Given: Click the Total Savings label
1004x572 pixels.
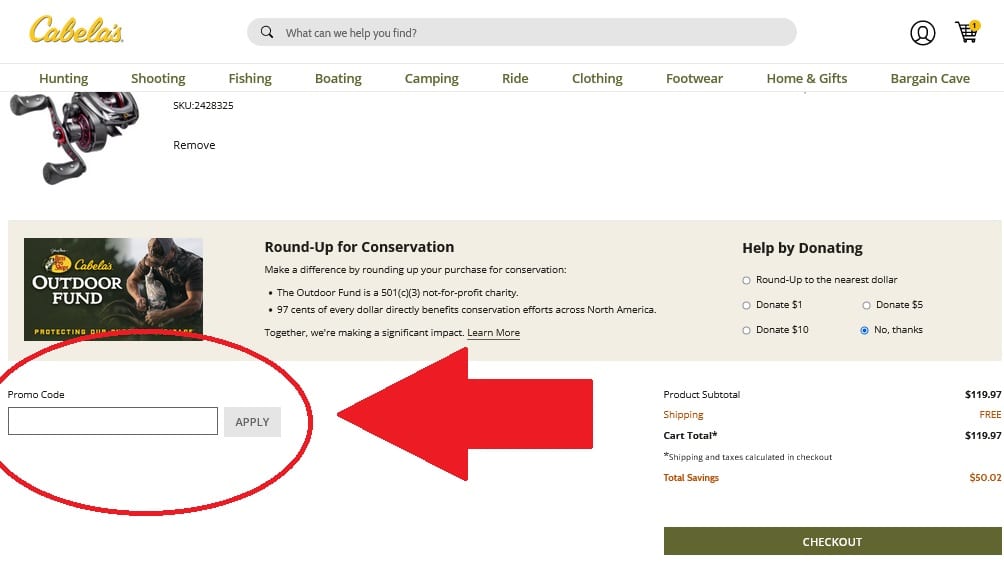Looking at the screenshot, I should click(691, 477).
